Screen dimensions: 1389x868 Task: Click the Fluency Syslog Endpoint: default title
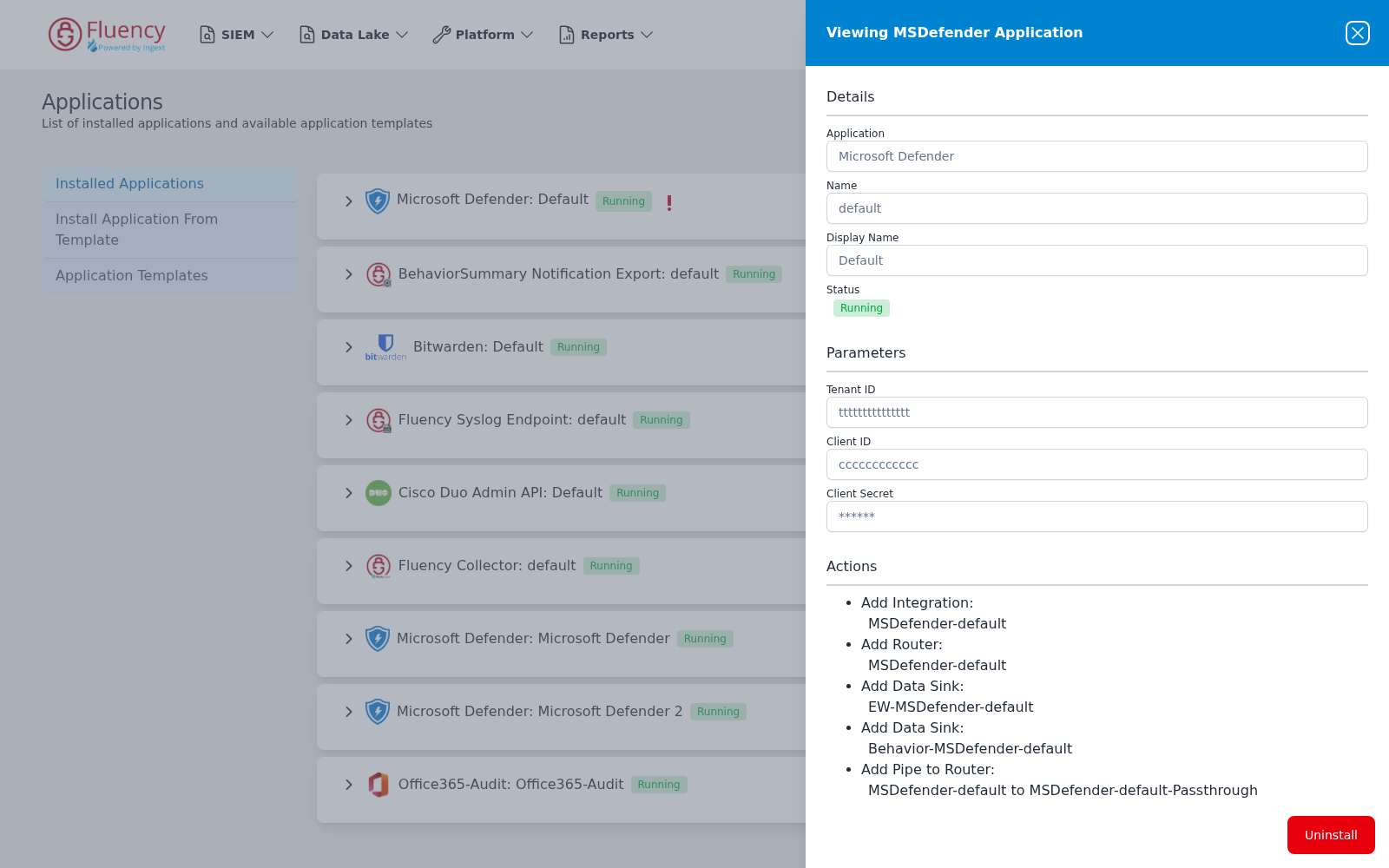(512, 420)
